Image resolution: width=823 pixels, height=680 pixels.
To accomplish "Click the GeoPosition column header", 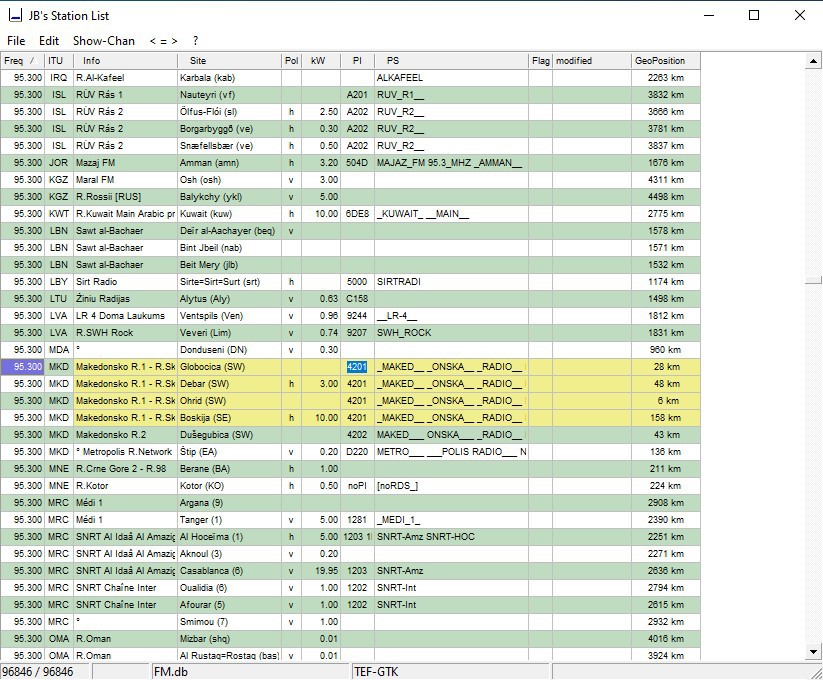I will [x=665, y=61].
